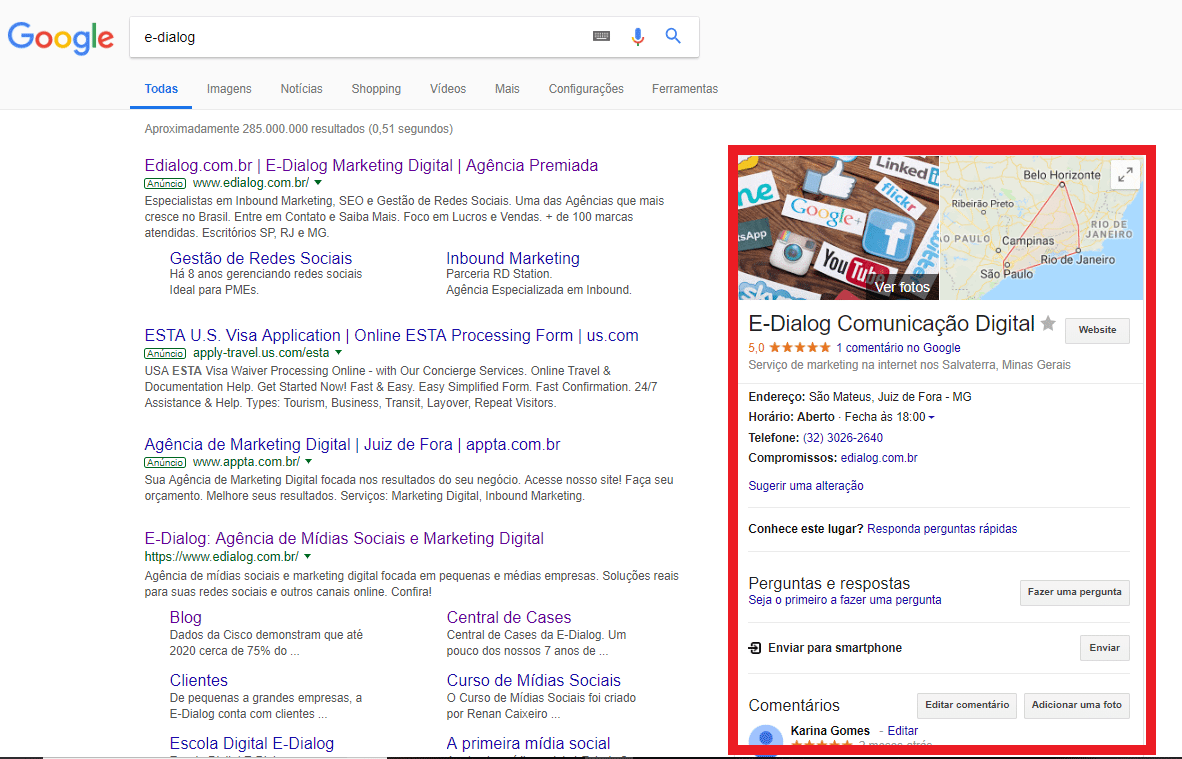Click Karina Gomes profile avatar
This screenshot has height=759, width=1182.
click(x=766, y=738)
